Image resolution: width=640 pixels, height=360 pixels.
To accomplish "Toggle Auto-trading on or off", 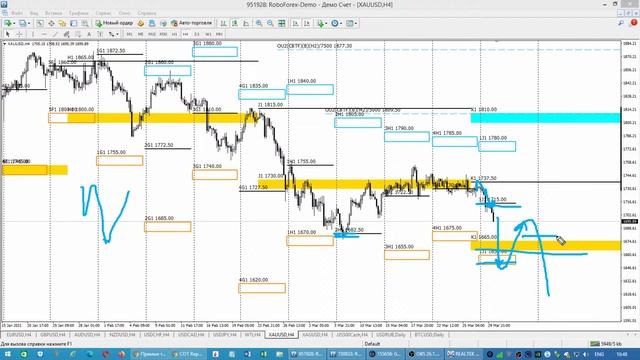I will [191, 23].
